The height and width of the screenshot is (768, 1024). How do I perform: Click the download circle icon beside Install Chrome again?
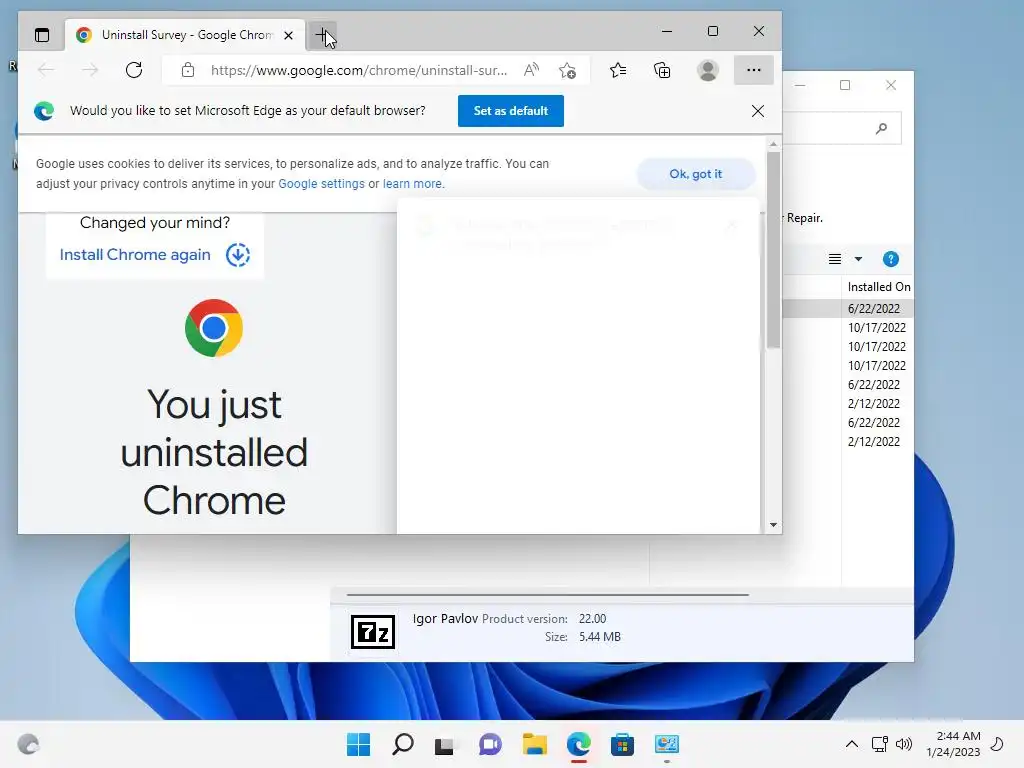click(238, 255)
